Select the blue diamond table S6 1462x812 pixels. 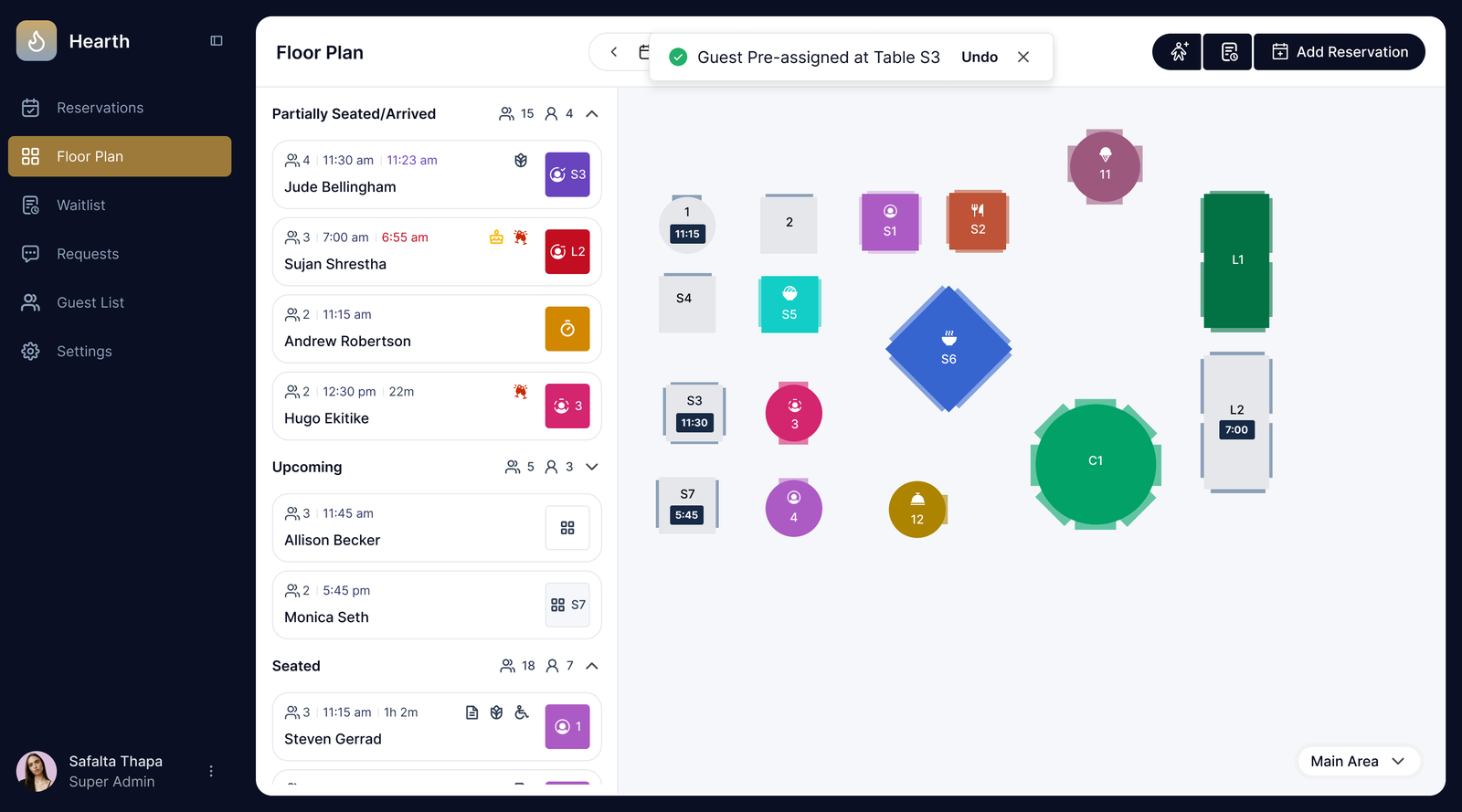pyautogui.click(x=948, y=349)
